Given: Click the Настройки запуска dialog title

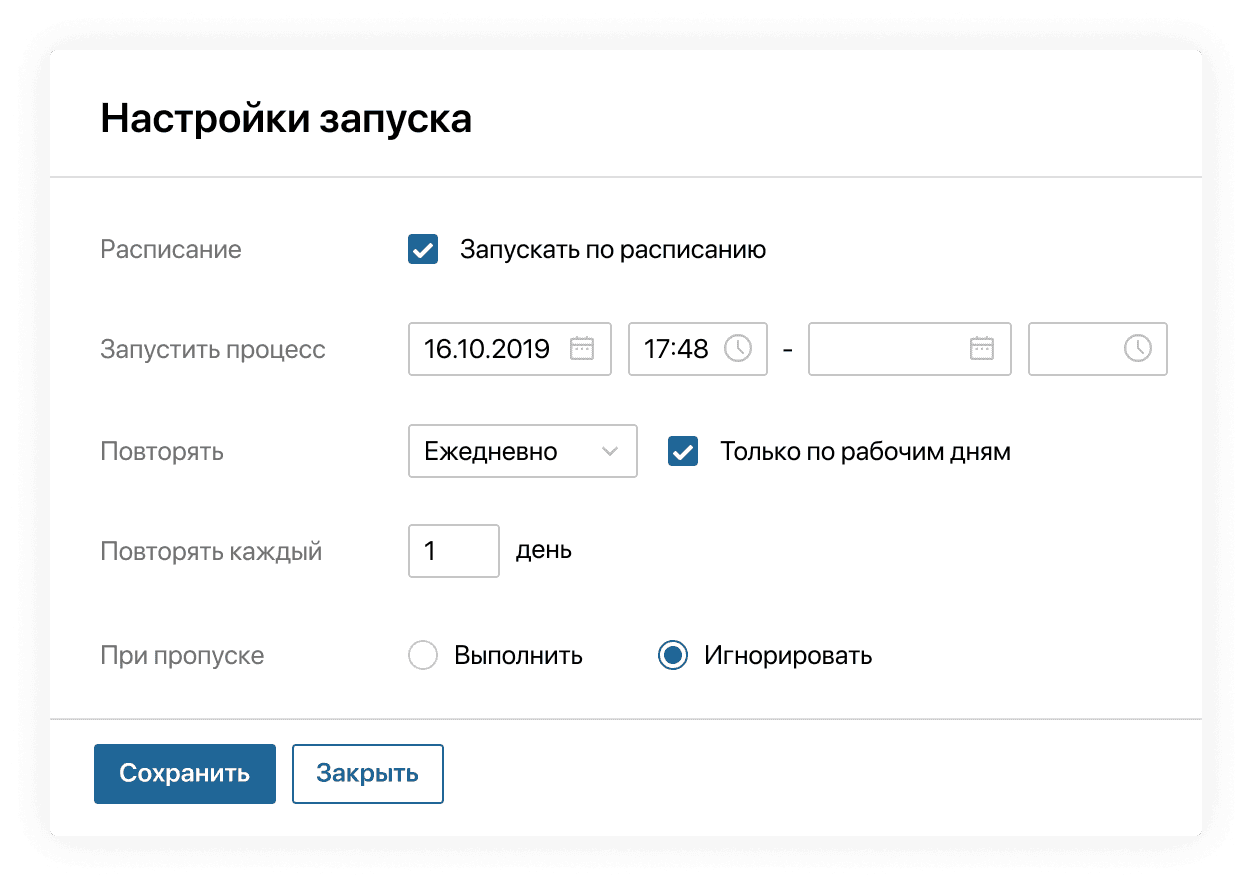Looking at the screenshot, I should point(284,117).
